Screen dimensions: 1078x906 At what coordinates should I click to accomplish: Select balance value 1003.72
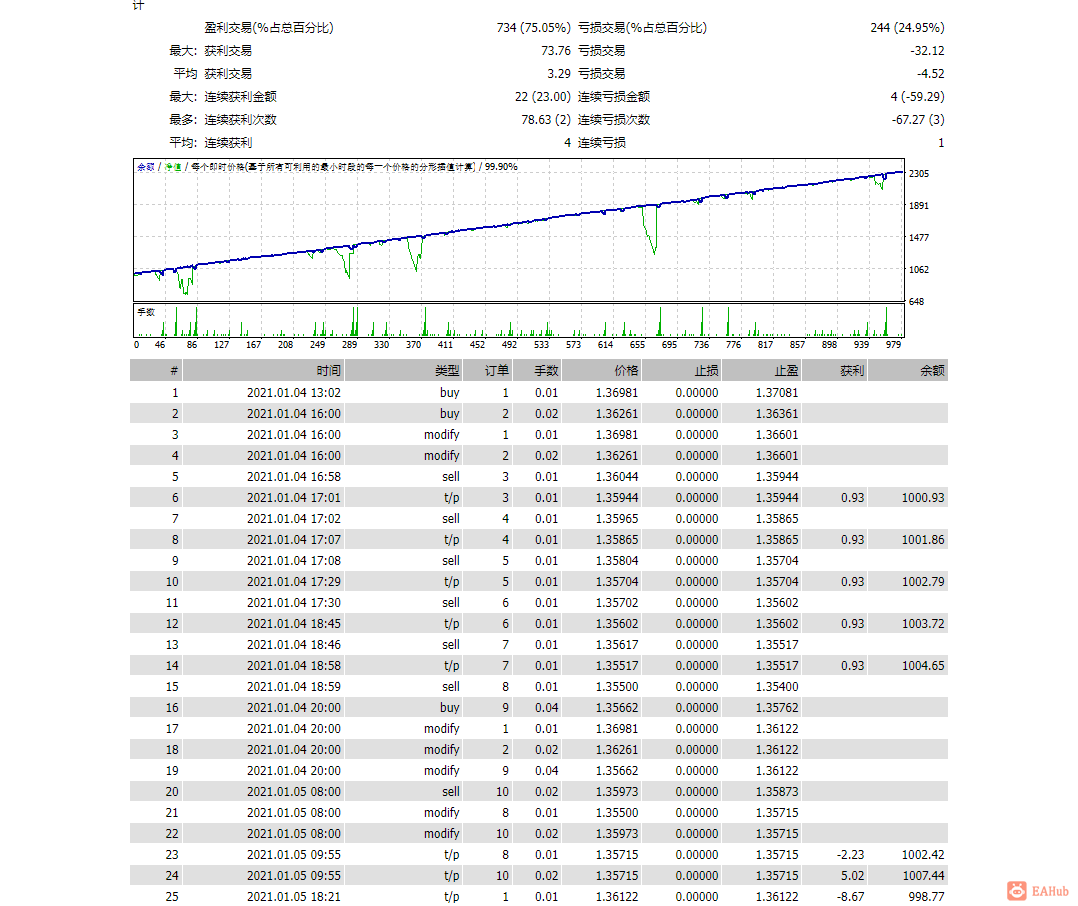[x=923, y=623]
